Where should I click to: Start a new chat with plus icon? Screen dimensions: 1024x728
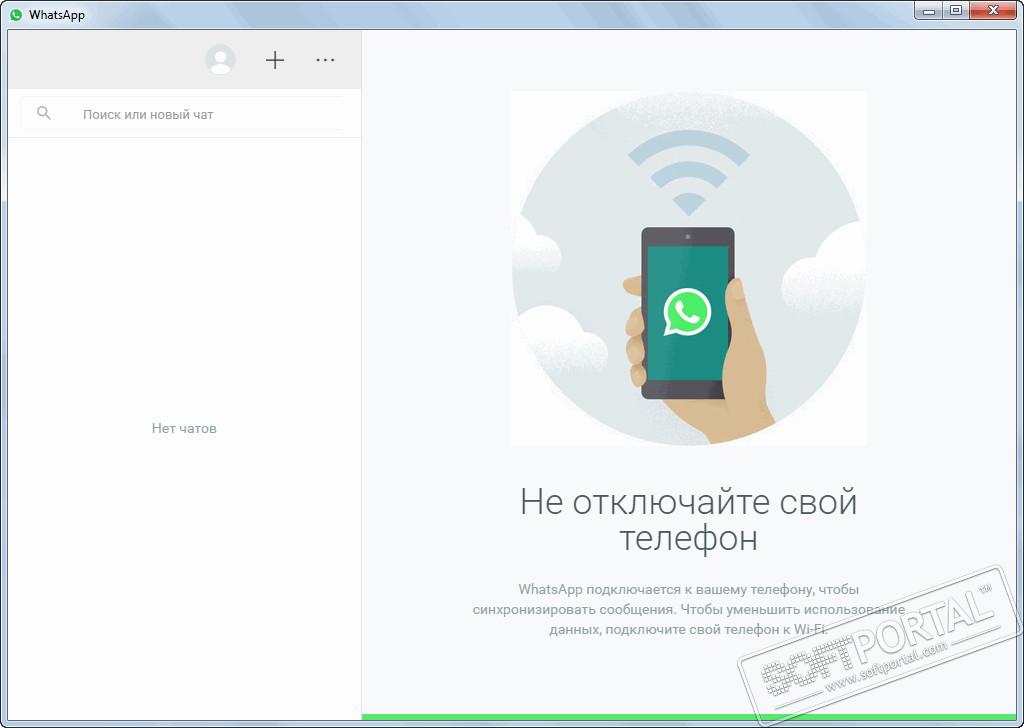click(x=275, y=60)
